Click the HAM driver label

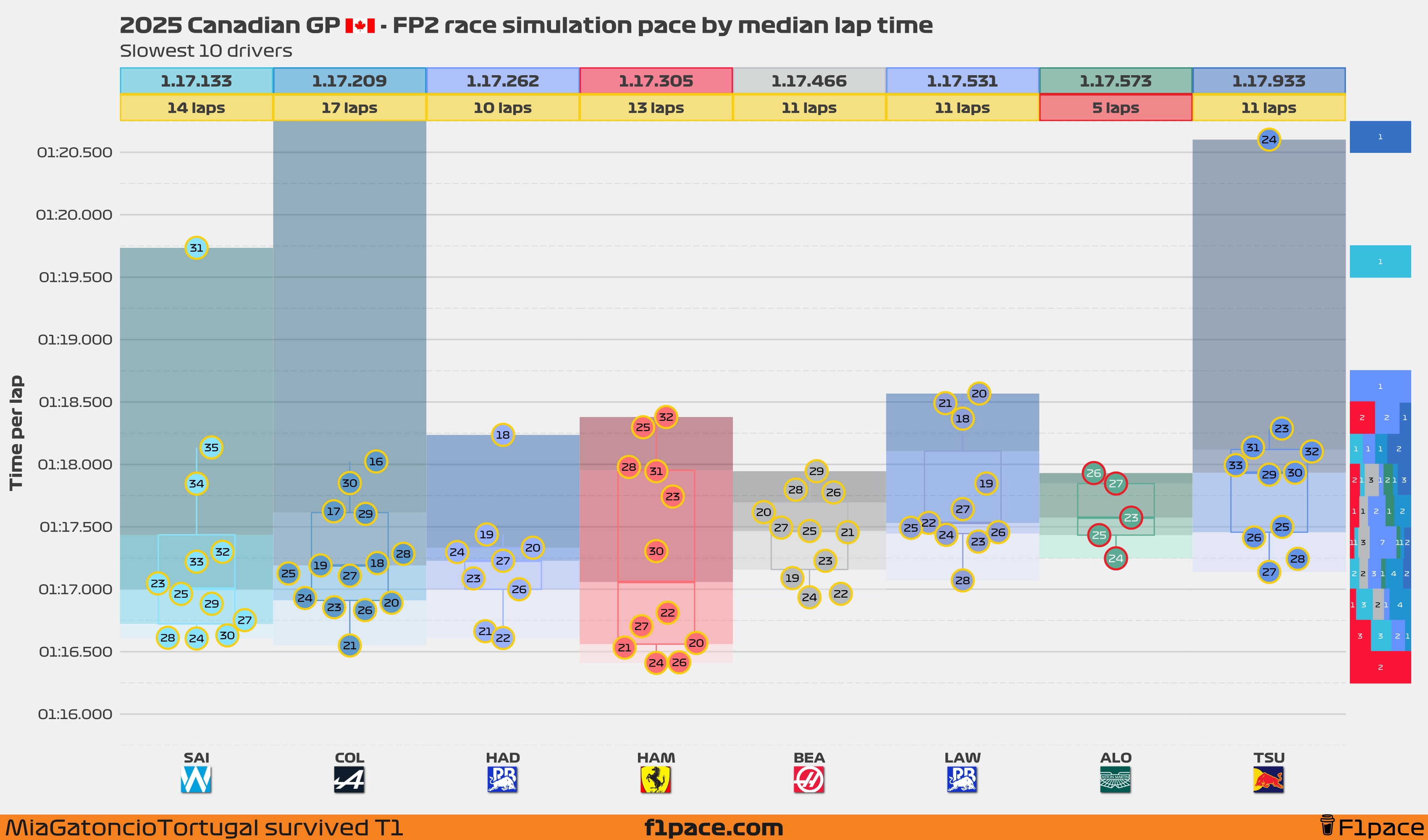pos(656,758)
